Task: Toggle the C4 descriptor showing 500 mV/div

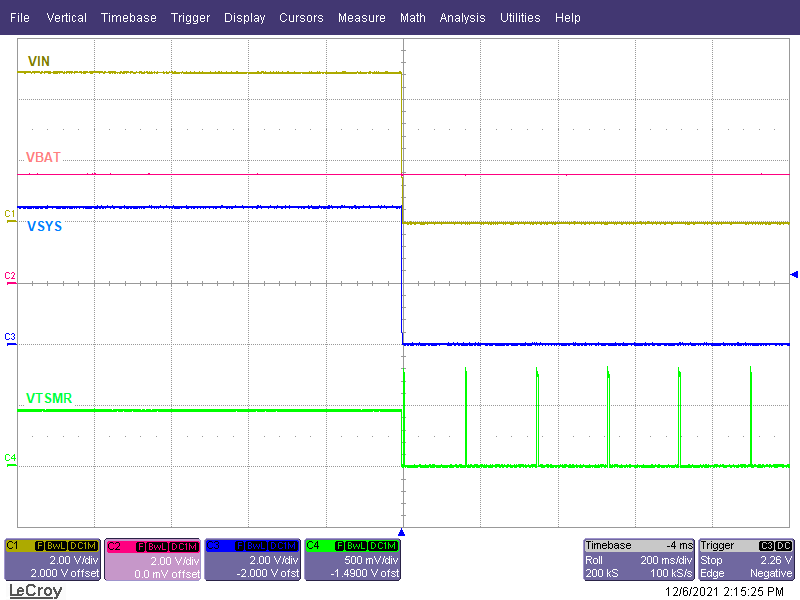Action: (x=352, y=557)
